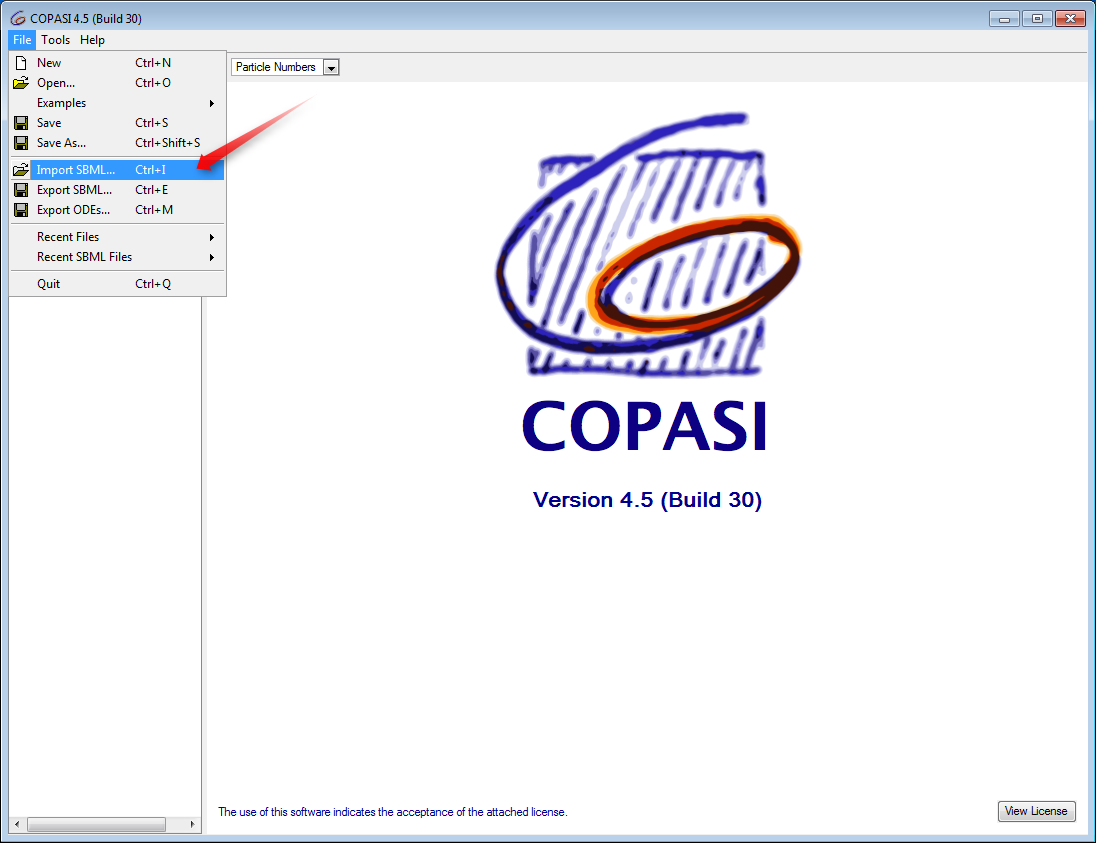Choose Export SBML... from the menu

click(x=117, y=190)
